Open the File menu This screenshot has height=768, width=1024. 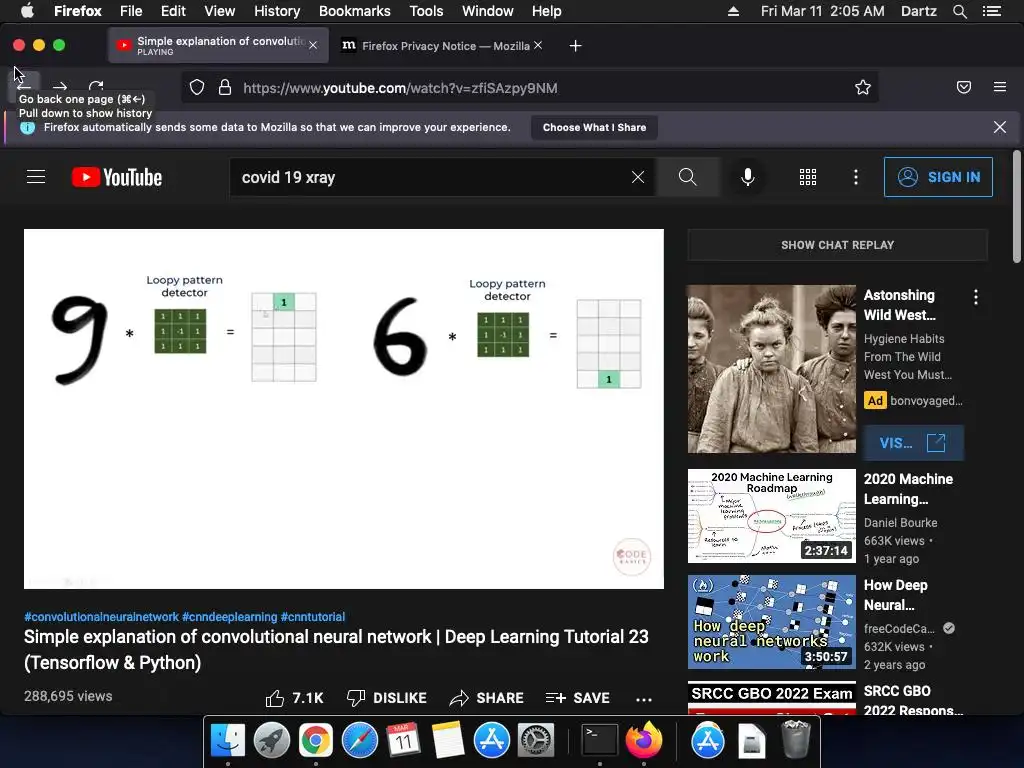coord(131,11)
